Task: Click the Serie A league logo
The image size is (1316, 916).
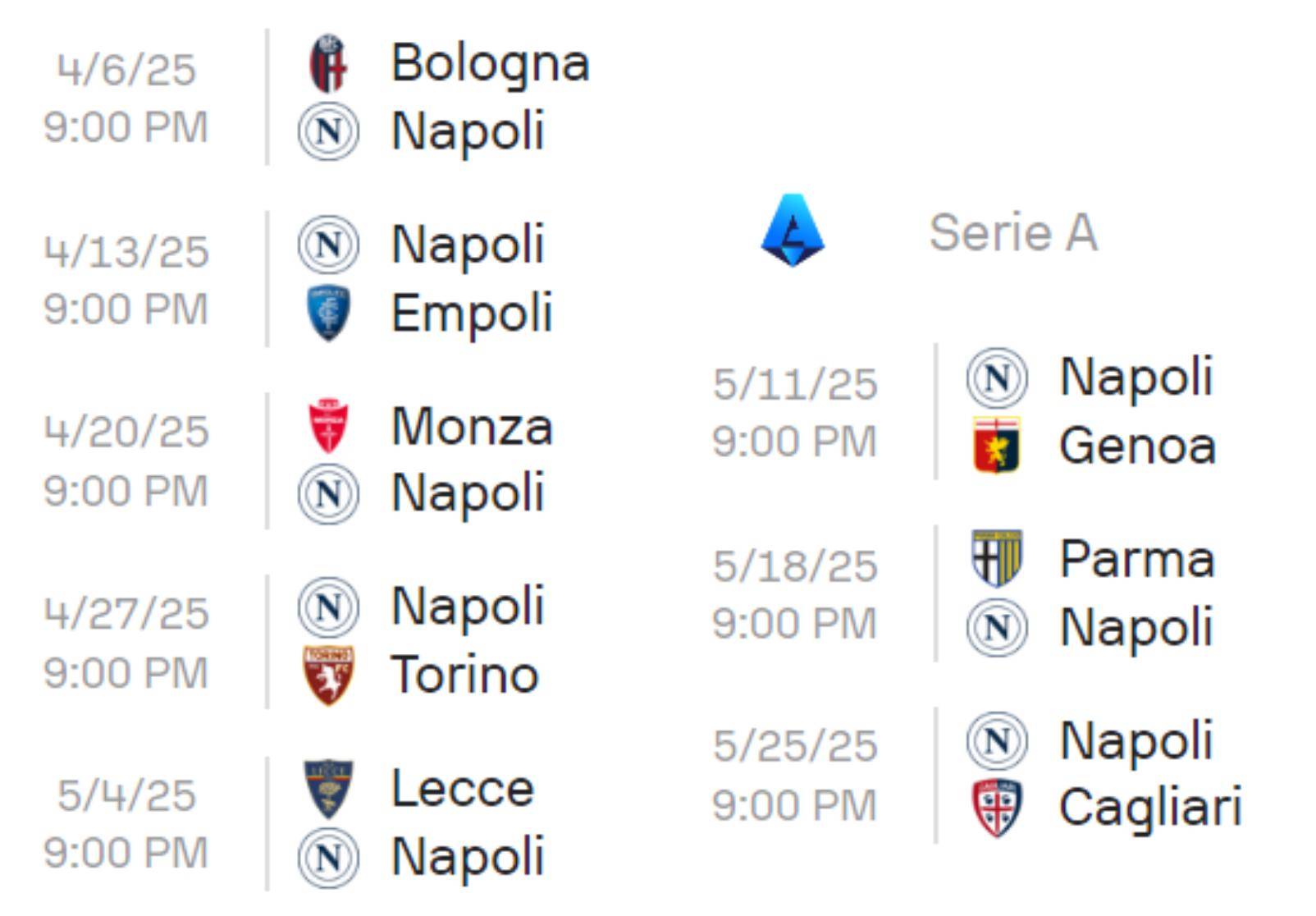Action: (x=793, y=231)
